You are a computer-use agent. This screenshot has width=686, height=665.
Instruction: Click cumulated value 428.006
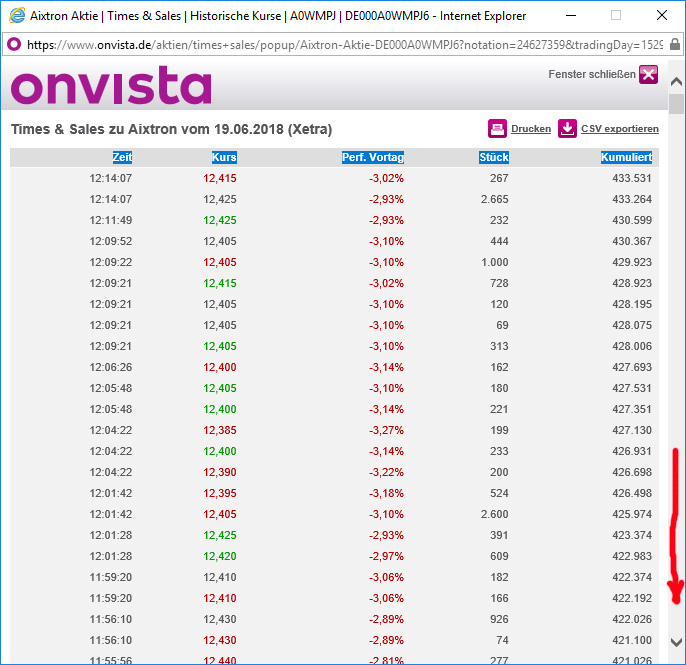click(632, 346)
